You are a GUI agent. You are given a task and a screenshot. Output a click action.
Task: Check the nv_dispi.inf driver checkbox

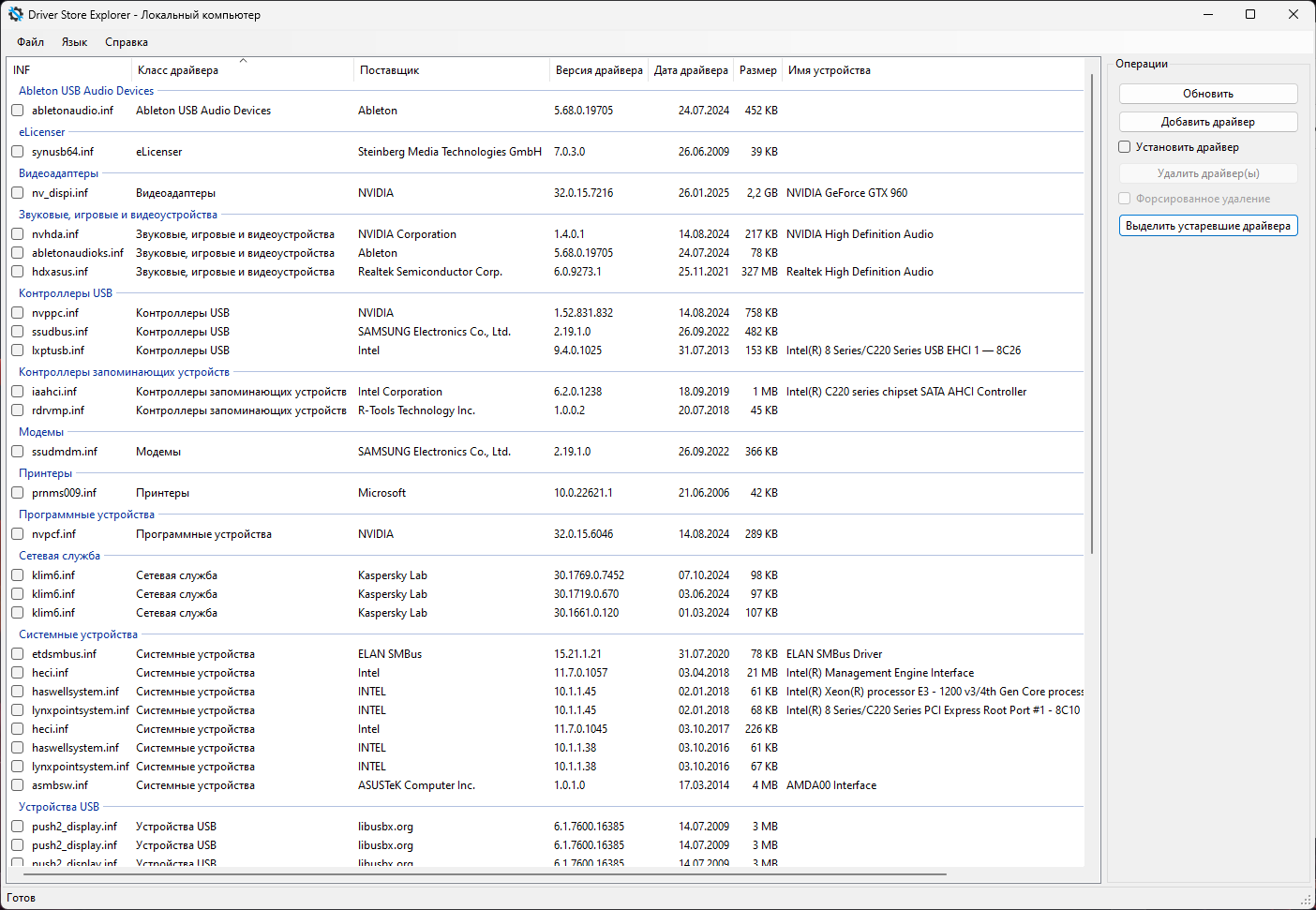[17, 193]
